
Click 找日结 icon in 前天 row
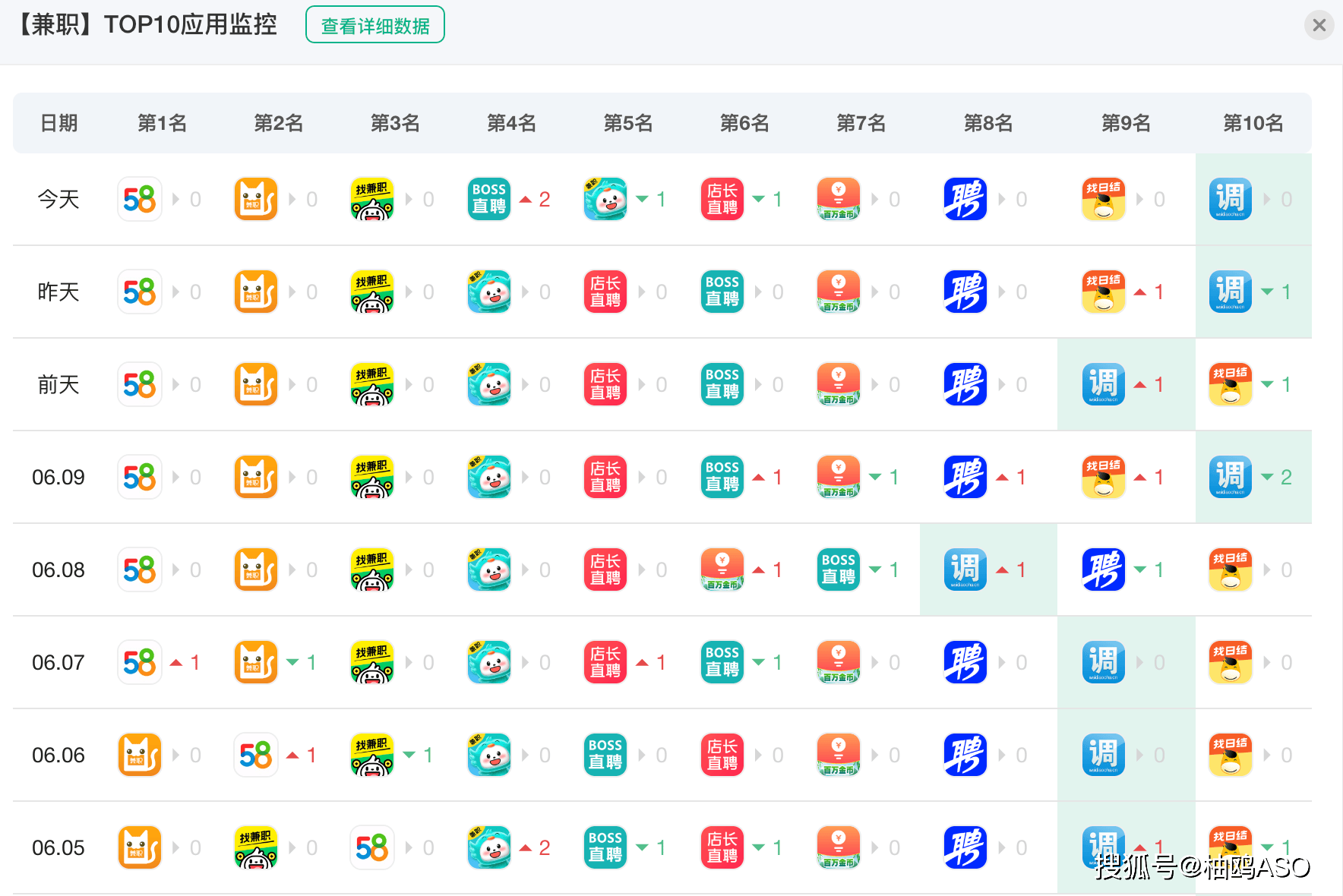coord(1231,384)
